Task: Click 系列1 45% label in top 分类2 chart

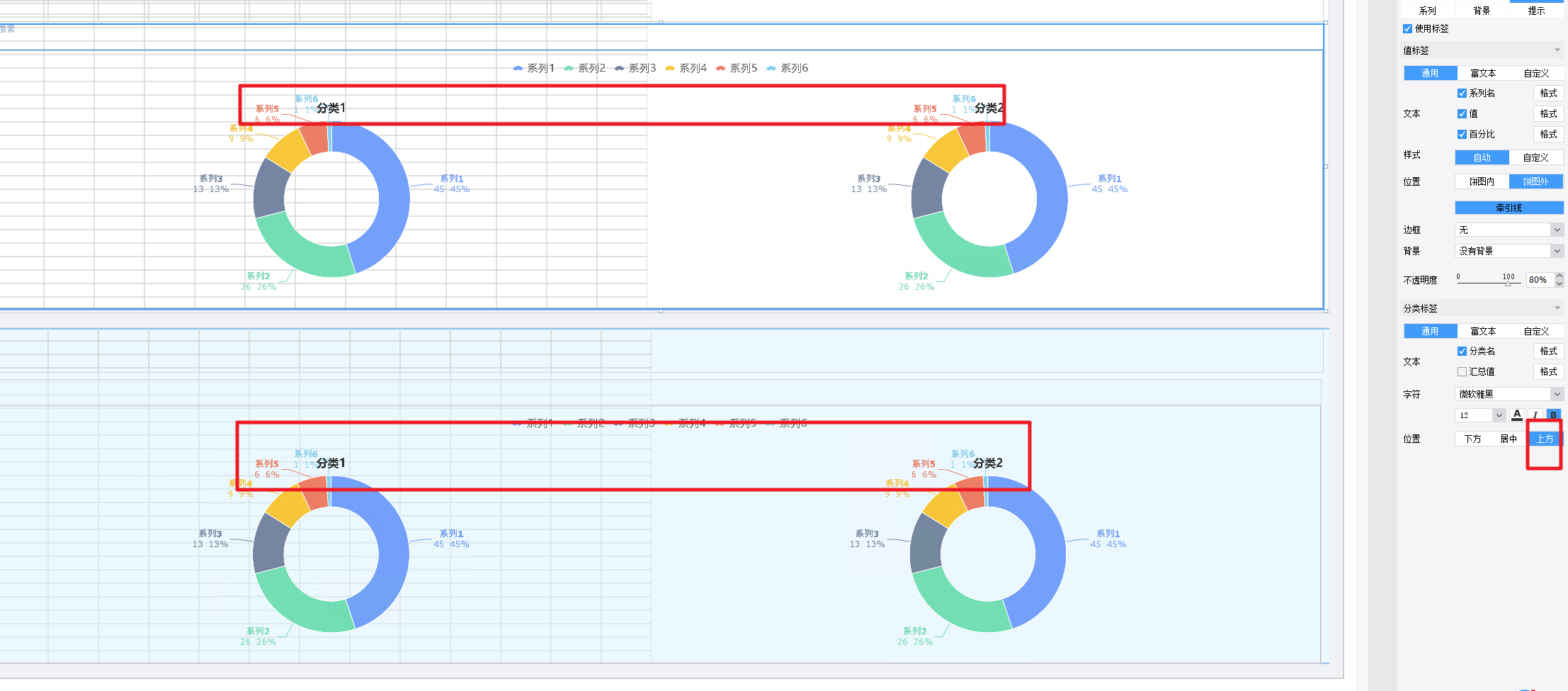Action: [1109, 184]
